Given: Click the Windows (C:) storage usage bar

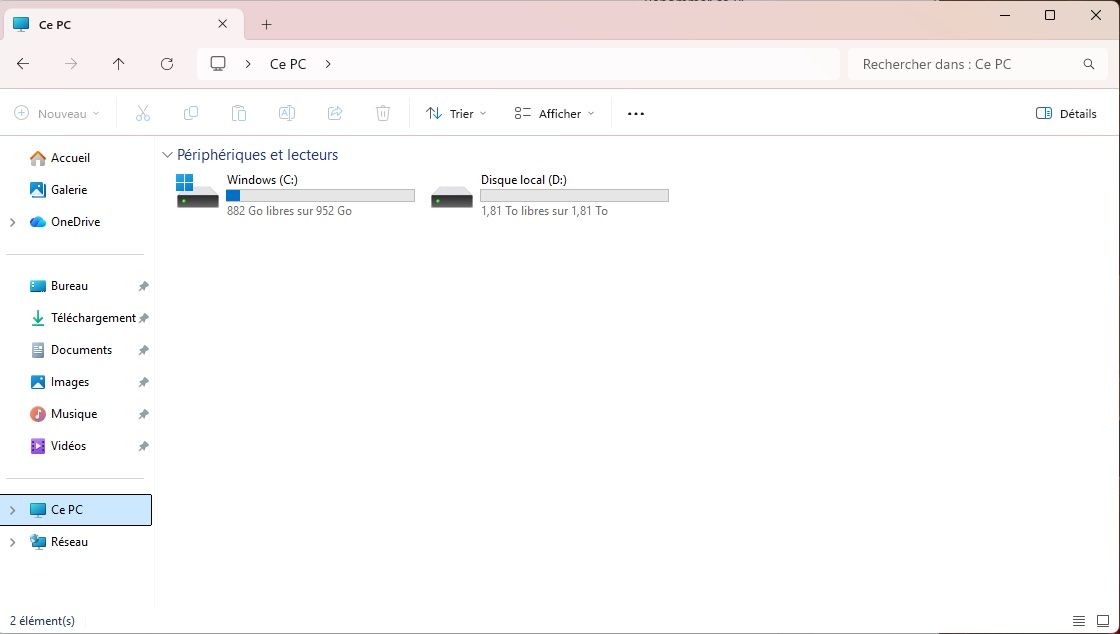Looking at the screenshot, I should [x=320, y=196].
